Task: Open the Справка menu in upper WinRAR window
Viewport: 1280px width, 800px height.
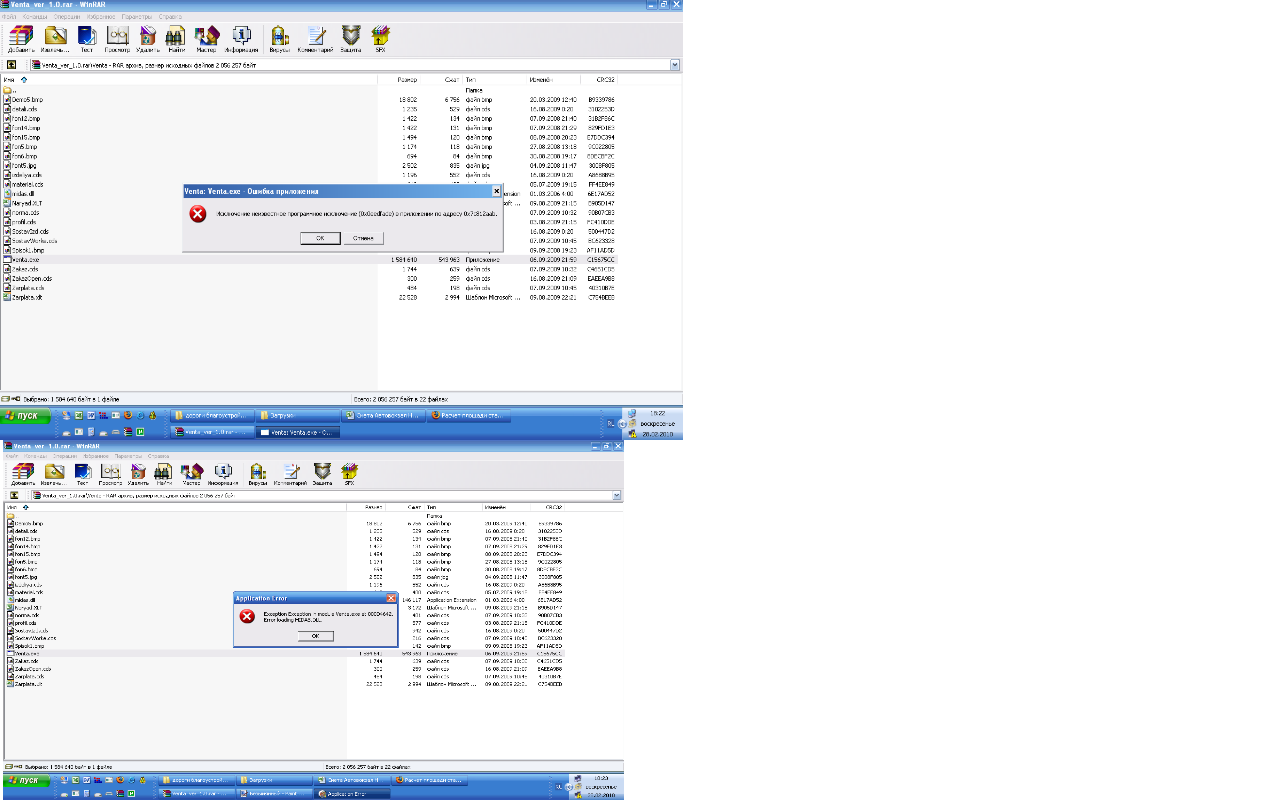Action: pyautogui.click(x=170, y=16)
